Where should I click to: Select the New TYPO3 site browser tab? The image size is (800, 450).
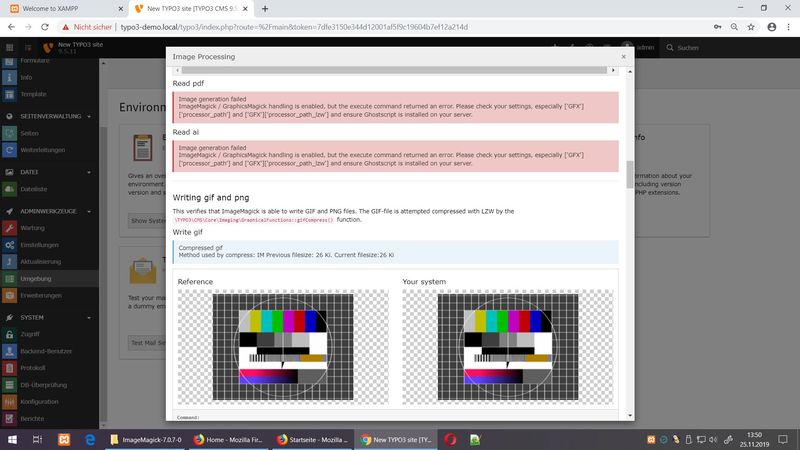pos(191,9)
